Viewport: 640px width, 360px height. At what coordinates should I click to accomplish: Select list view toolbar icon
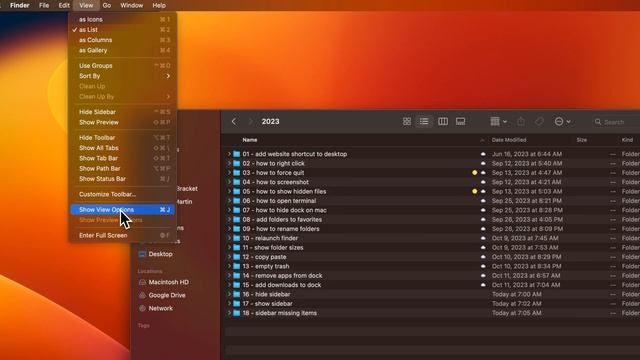[424, 122]
